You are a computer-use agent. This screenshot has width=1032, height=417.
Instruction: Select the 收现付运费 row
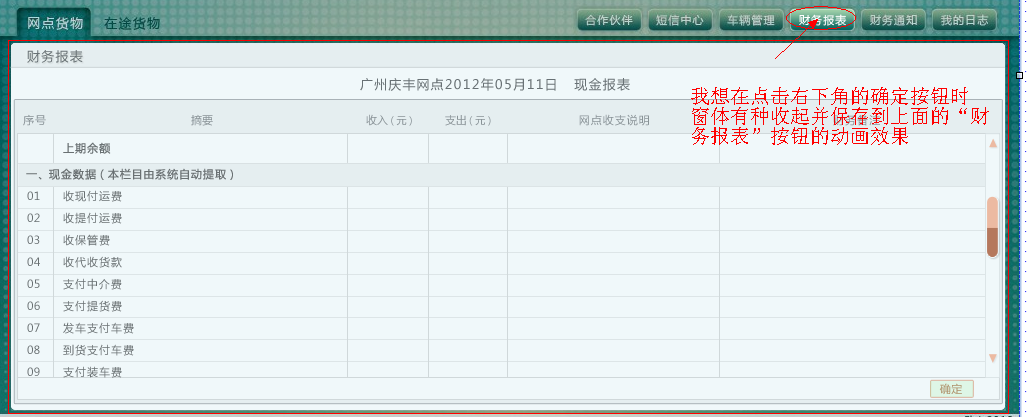tap(502, 197)
